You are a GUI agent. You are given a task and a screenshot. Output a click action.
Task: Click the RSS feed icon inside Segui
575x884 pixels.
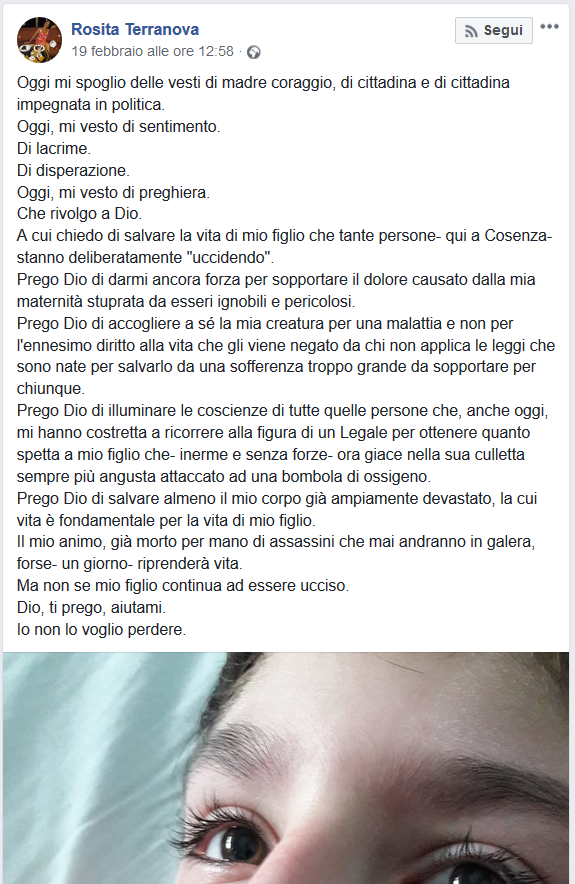tap(471, 31)
